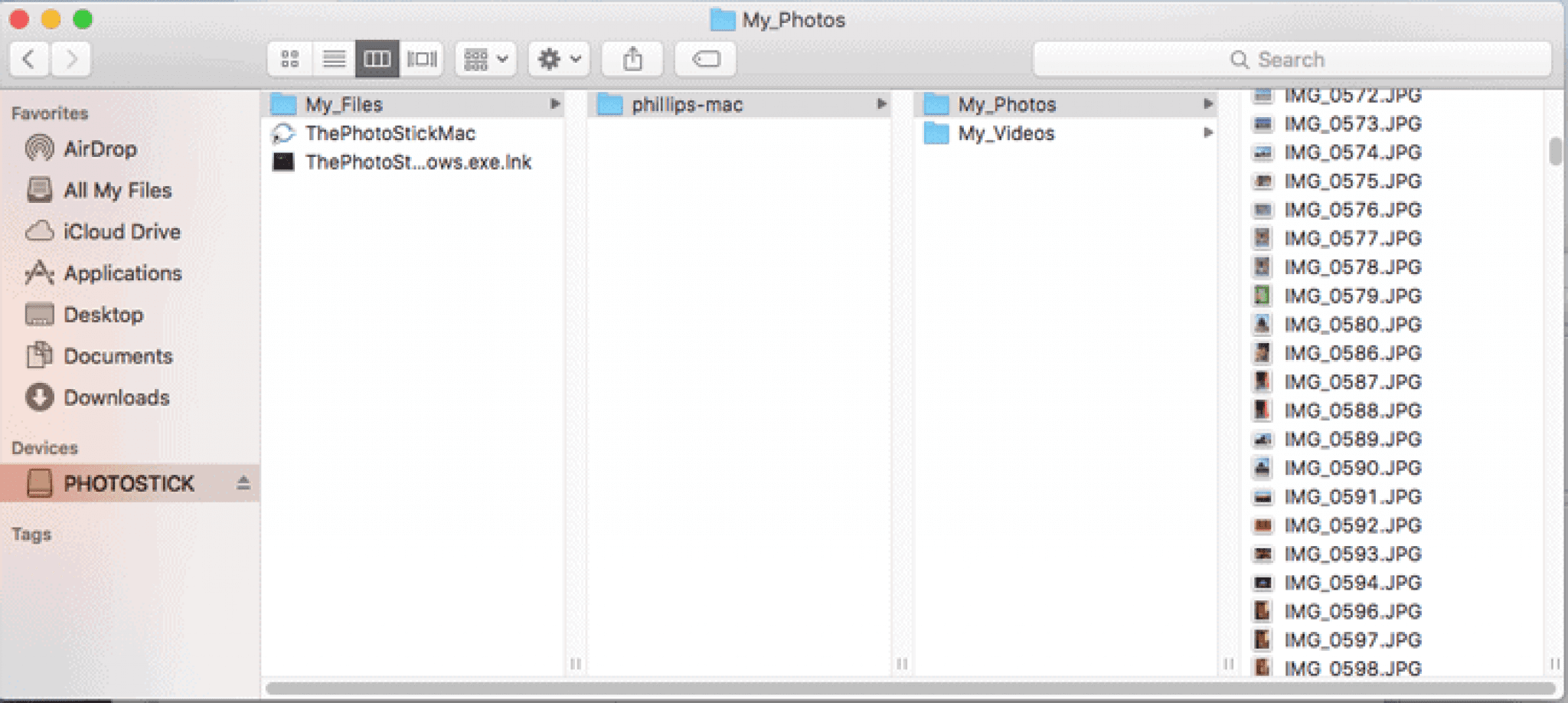Switch to icon view
The image size is (1568, 703).
point(290,59)
